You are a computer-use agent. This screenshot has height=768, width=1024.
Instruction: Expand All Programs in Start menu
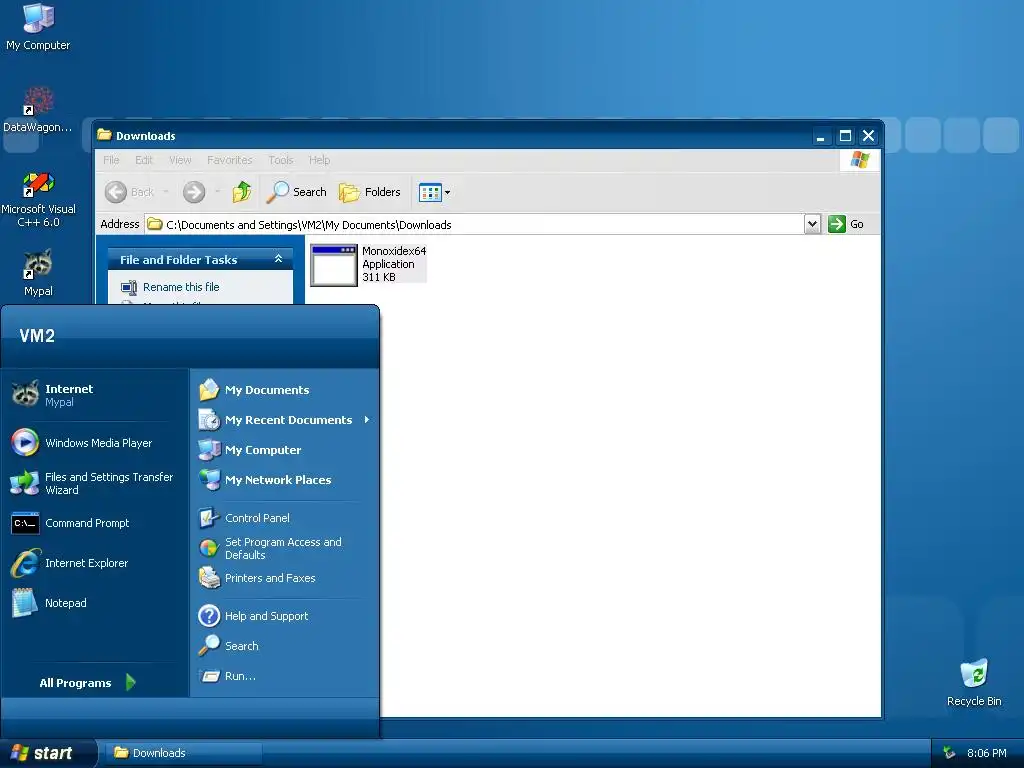[88, 682]
